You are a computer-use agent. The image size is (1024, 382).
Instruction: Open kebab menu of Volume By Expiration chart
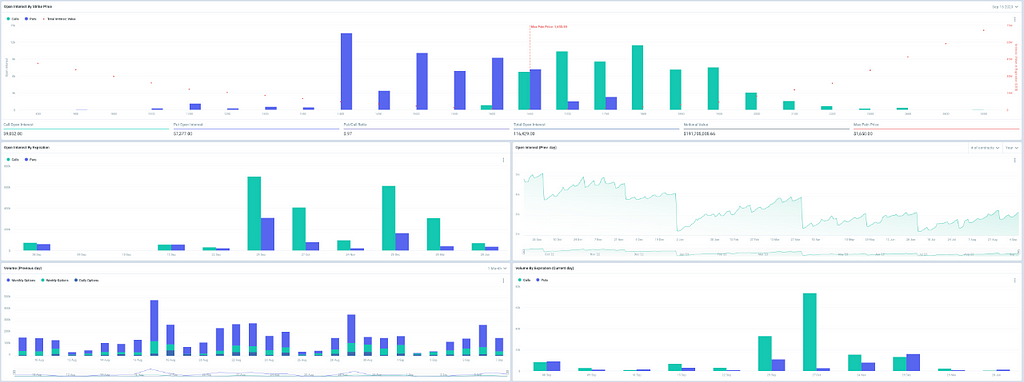(x=1014, y=280)
